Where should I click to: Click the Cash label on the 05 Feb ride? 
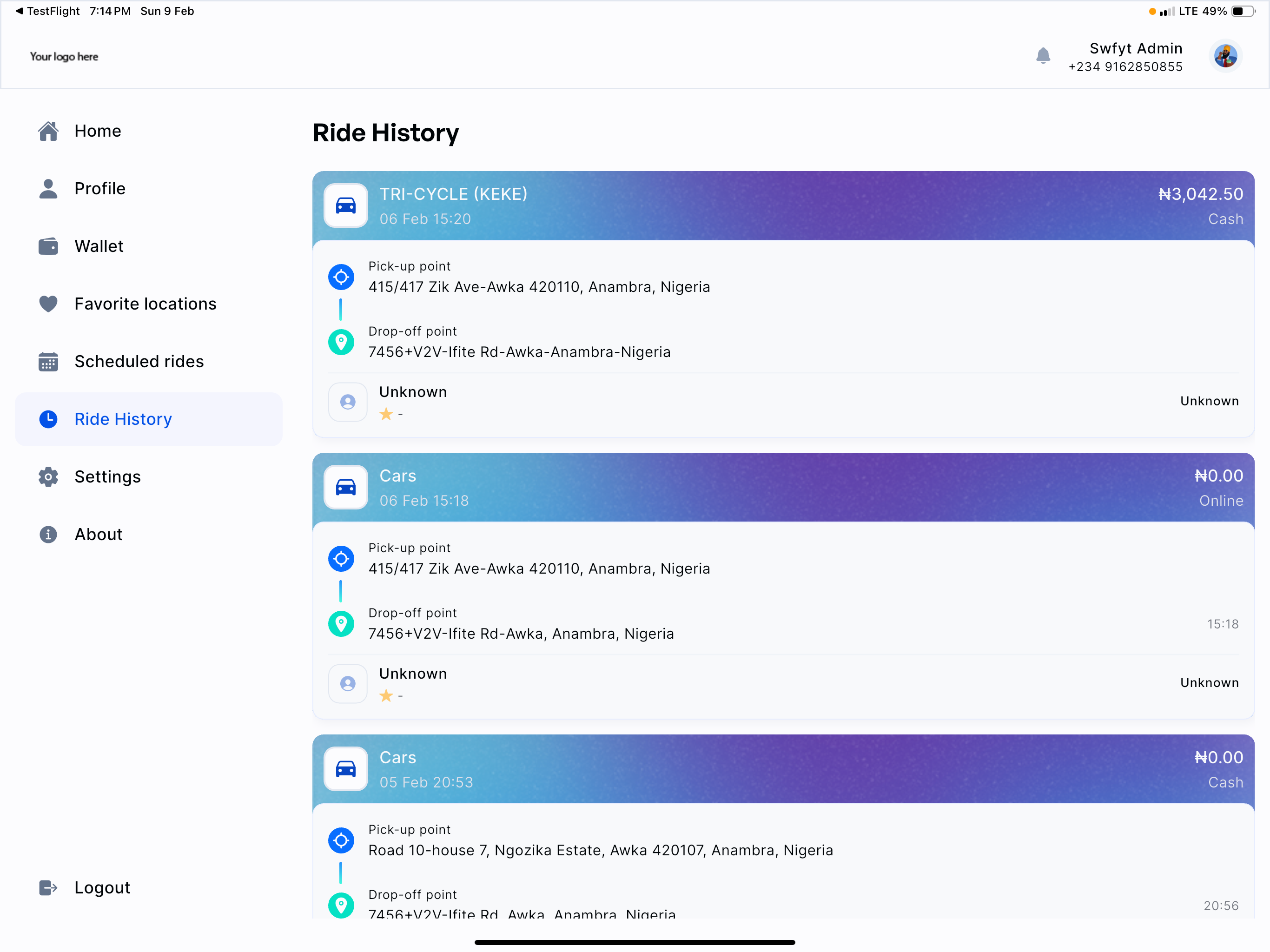tap(1226, 783)
